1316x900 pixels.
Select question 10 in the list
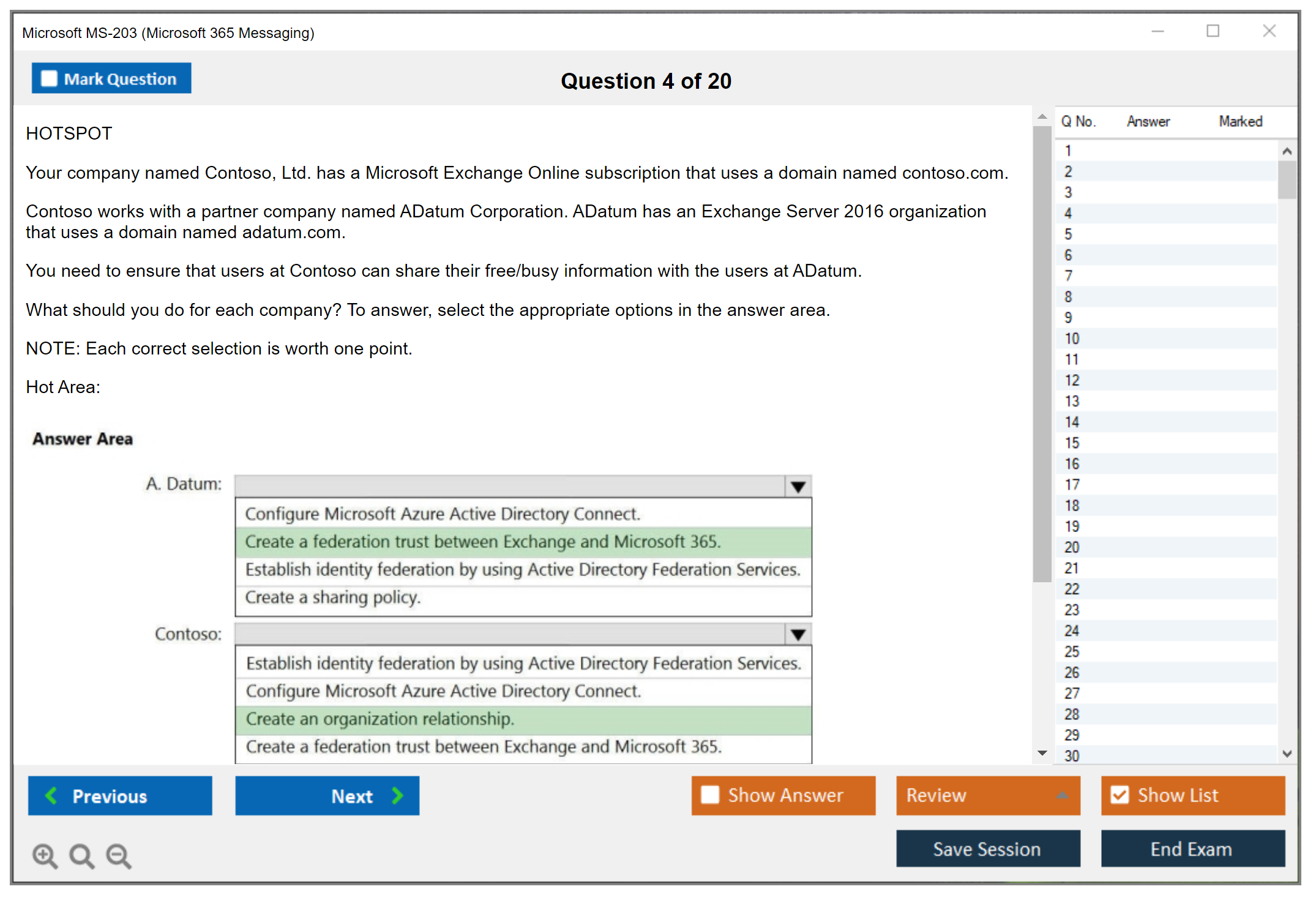pyautogui.click(x=1072, y=339)
